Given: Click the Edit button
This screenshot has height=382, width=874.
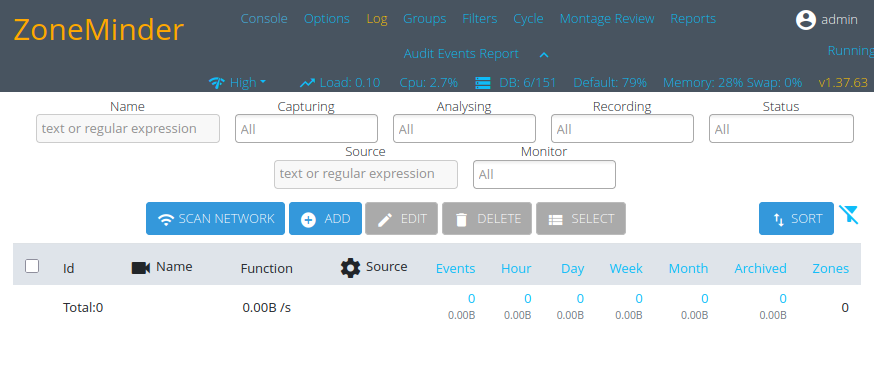Looking at the screenshot, I should (401, 219).
